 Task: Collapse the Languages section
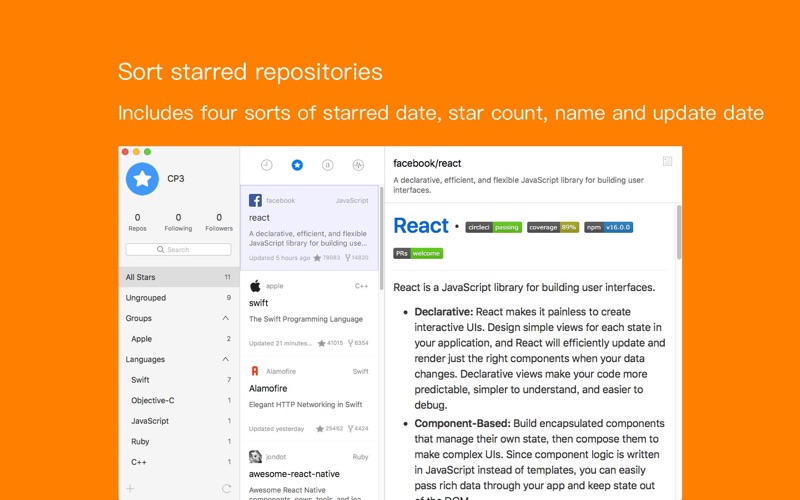pyautogui.click(x=226, y=359)
